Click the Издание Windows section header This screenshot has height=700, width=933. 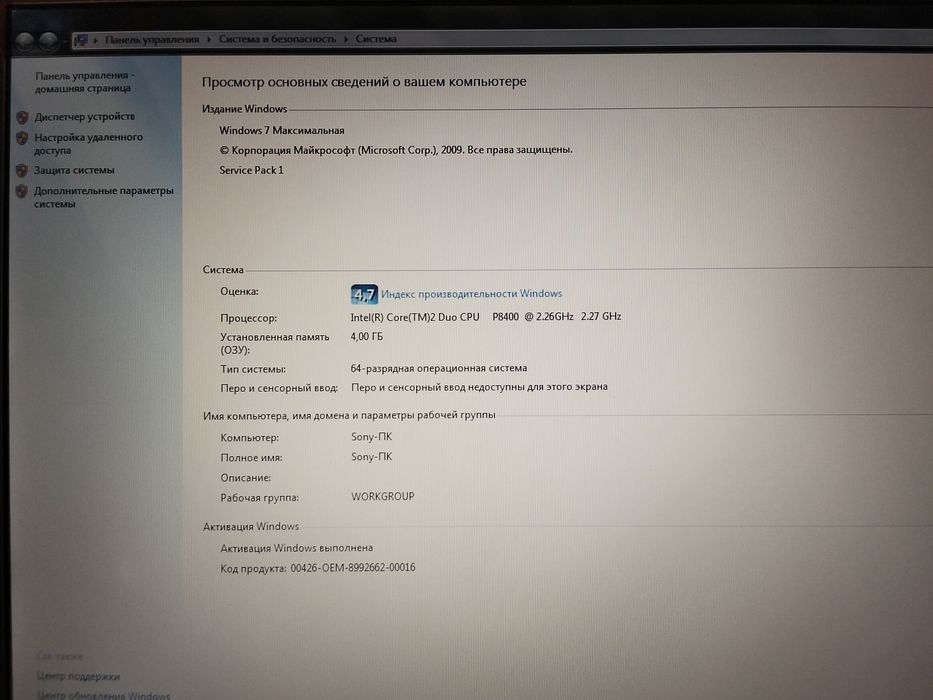(x=244, y=109)
